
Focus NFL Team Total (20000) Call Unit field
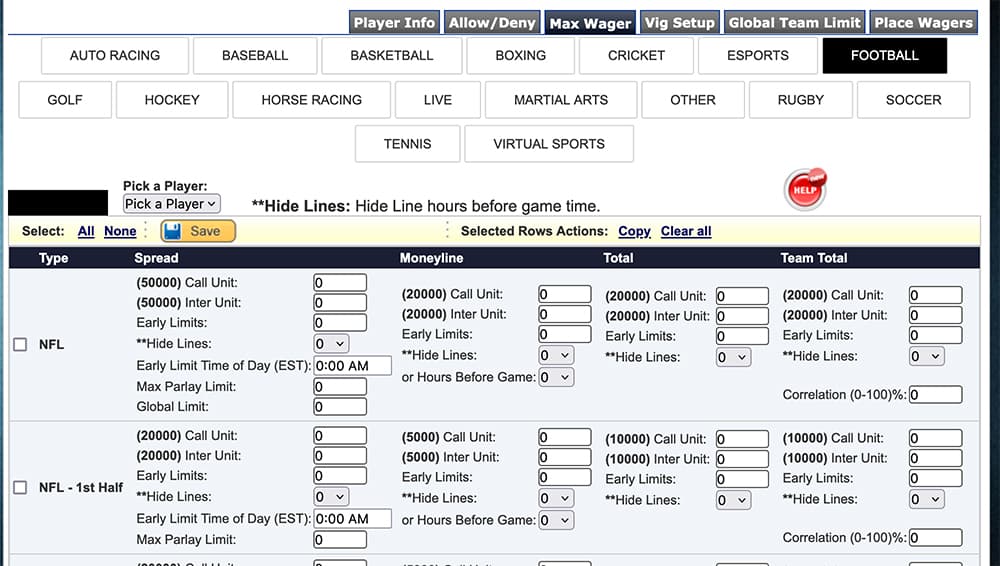[x=936, y=295]
